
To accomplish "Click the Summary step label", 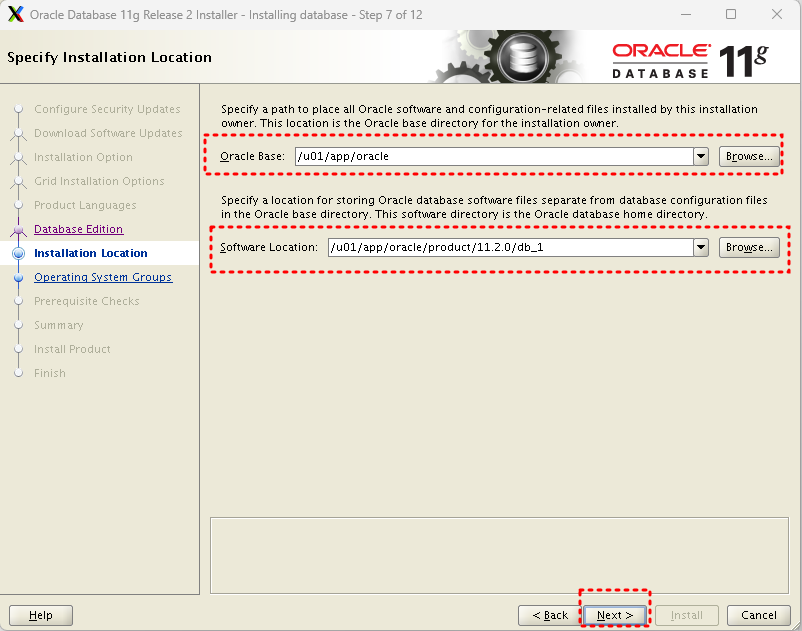I will pyautogui.click(x=58, y=325).
